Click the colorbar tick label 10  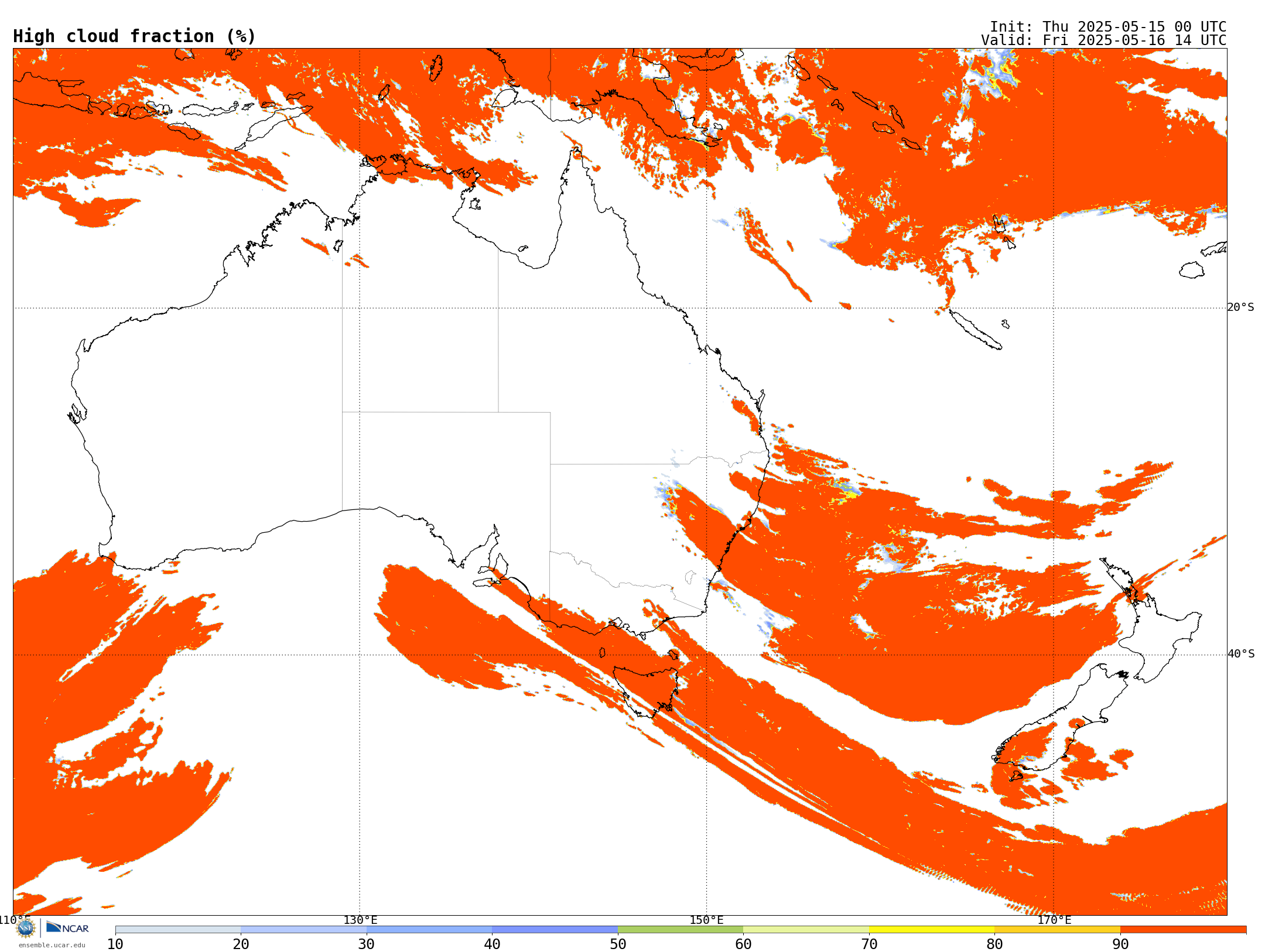(x=115, y=944)
